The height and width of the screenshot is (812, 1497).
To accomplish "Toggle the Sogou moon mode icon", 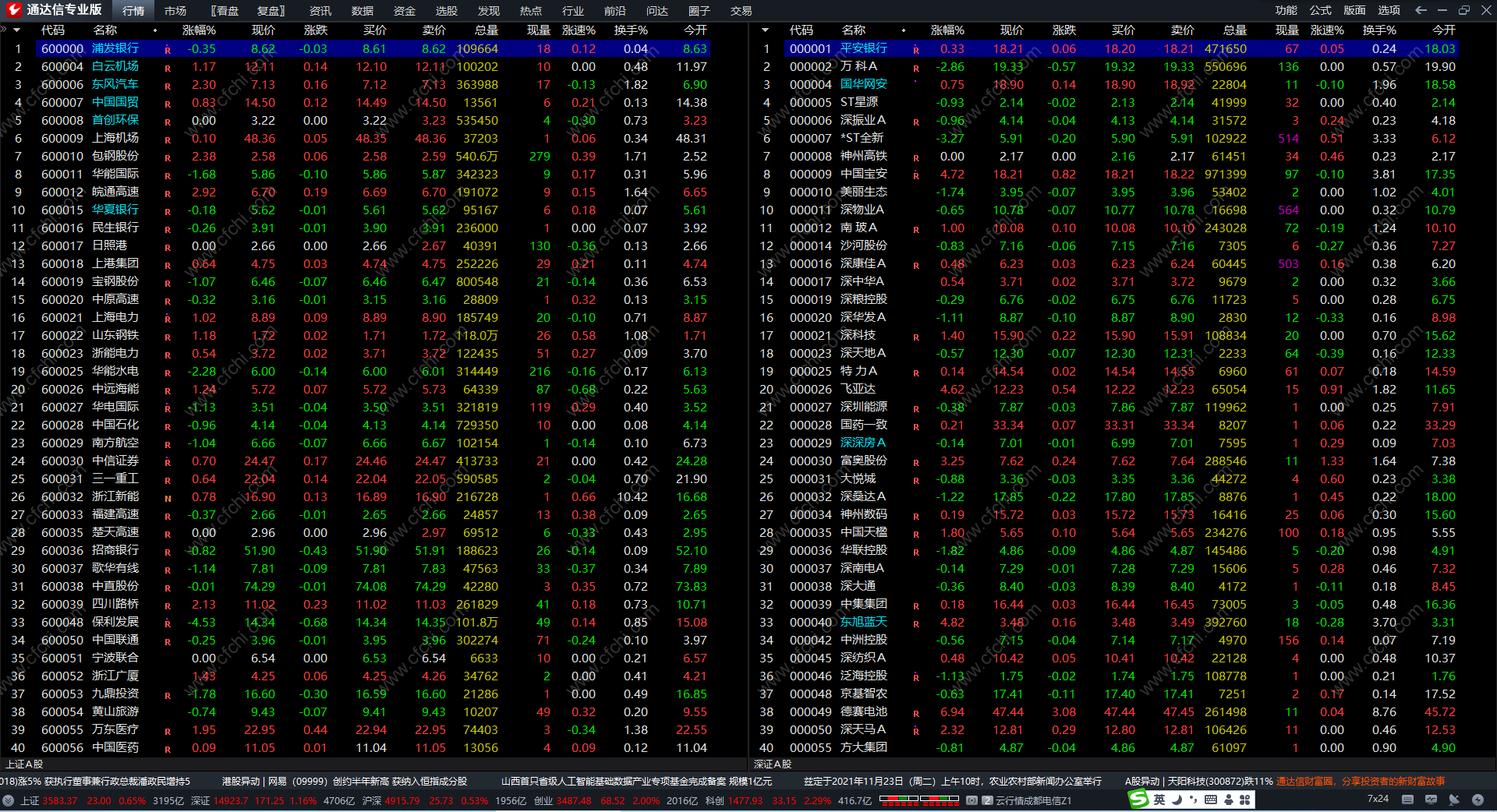I will 1177,800.
